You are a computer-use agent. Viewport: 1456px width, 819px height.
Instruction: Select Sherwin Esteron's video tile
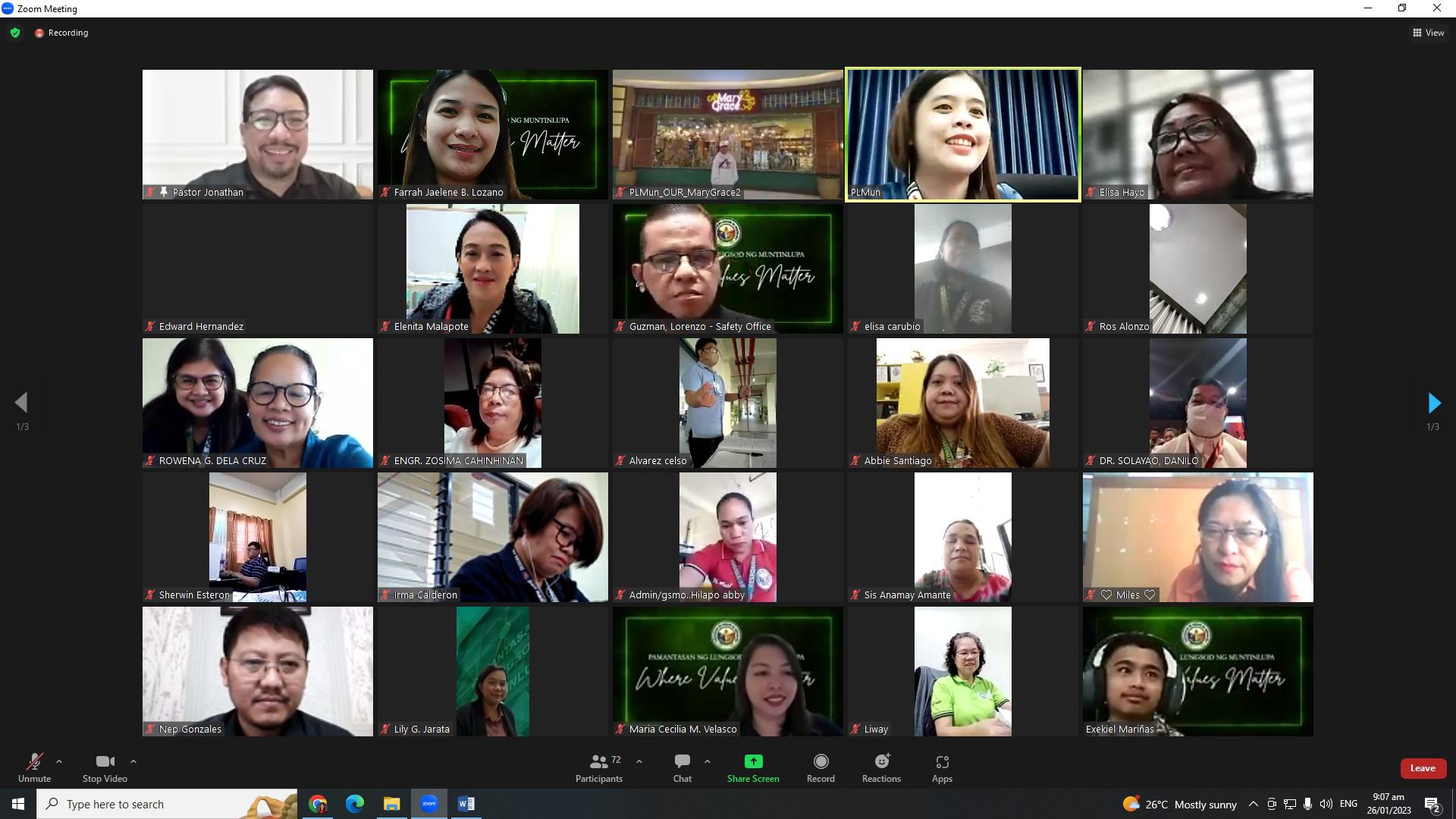(x=258, y=537)
